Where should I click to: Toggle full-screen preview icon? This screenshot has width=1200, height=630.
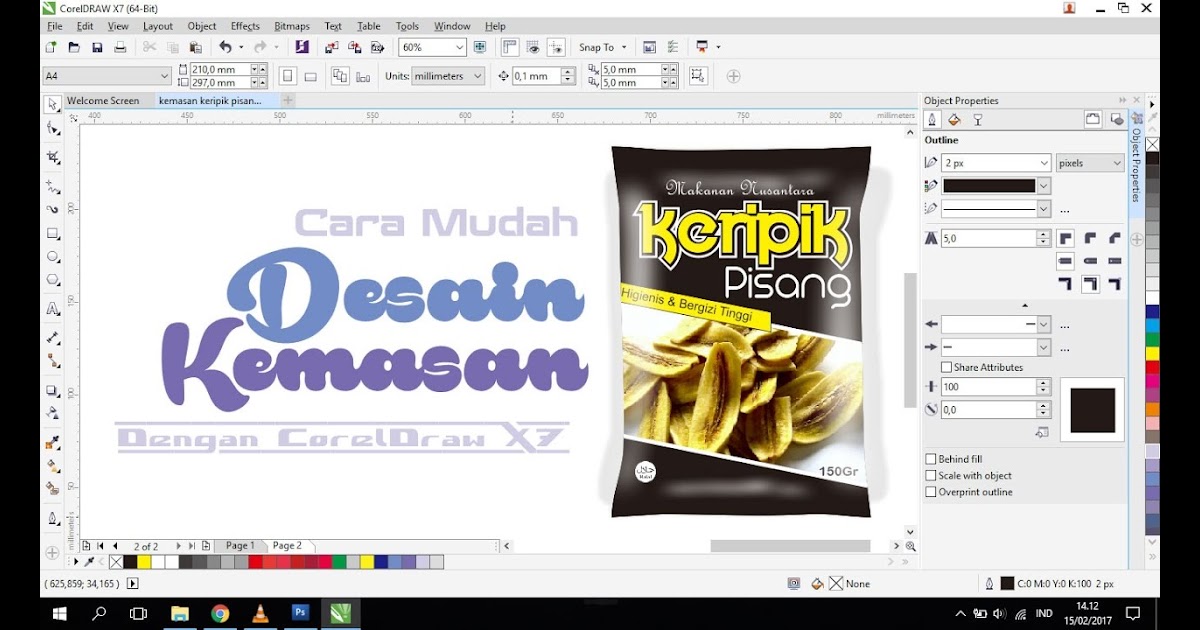coord(481,47)
